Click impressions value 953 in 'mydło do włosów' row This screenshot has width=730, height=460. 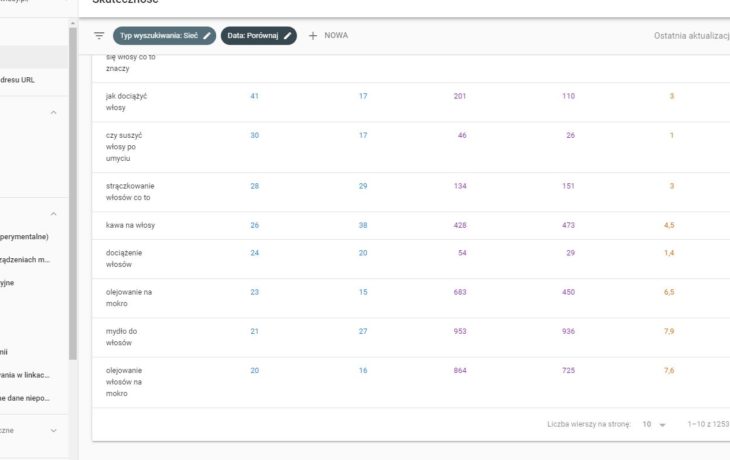(460, 331)
